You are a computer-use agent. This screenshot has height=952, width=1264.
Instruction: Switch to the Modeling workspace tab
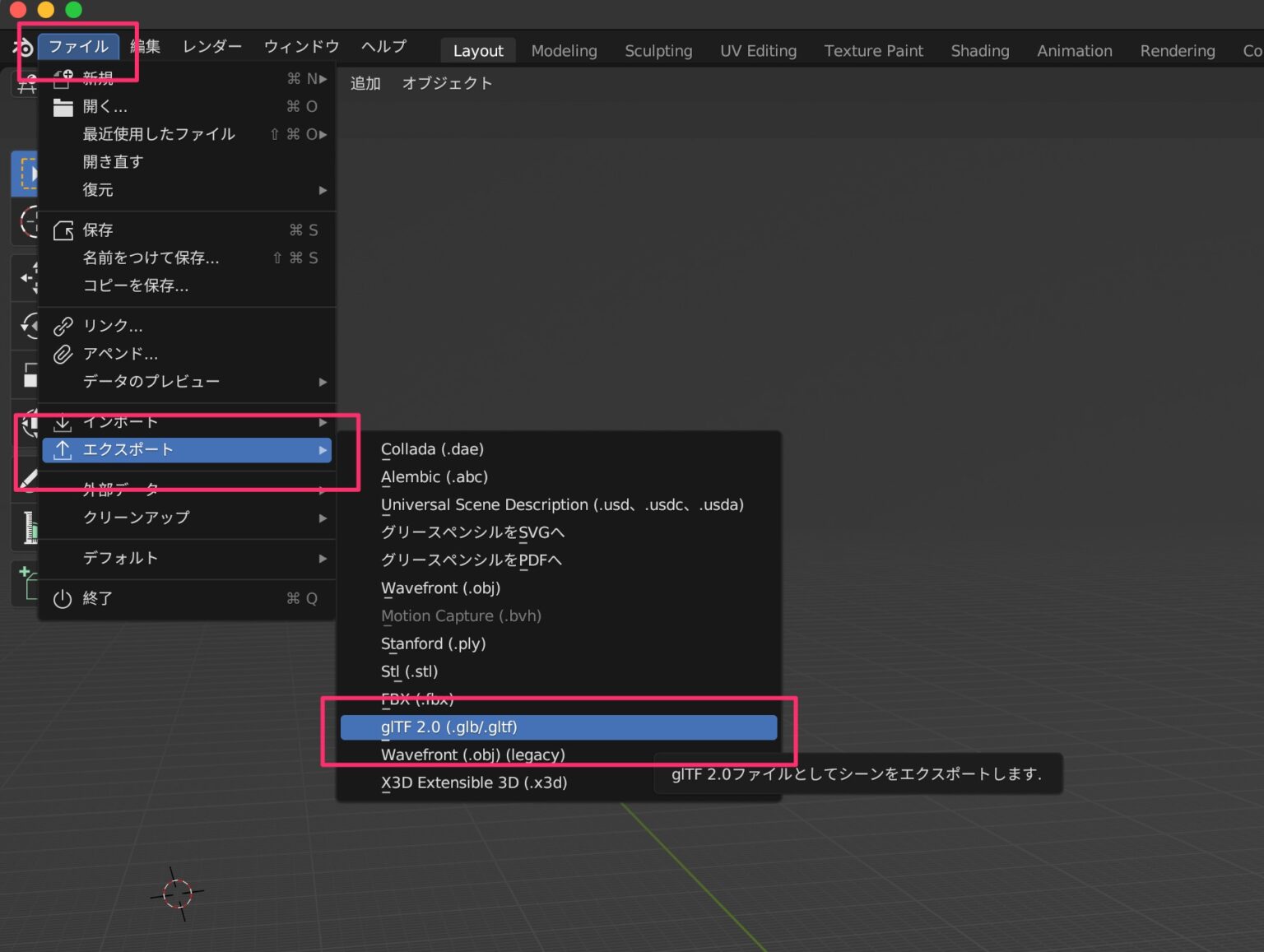coord(564,50)
